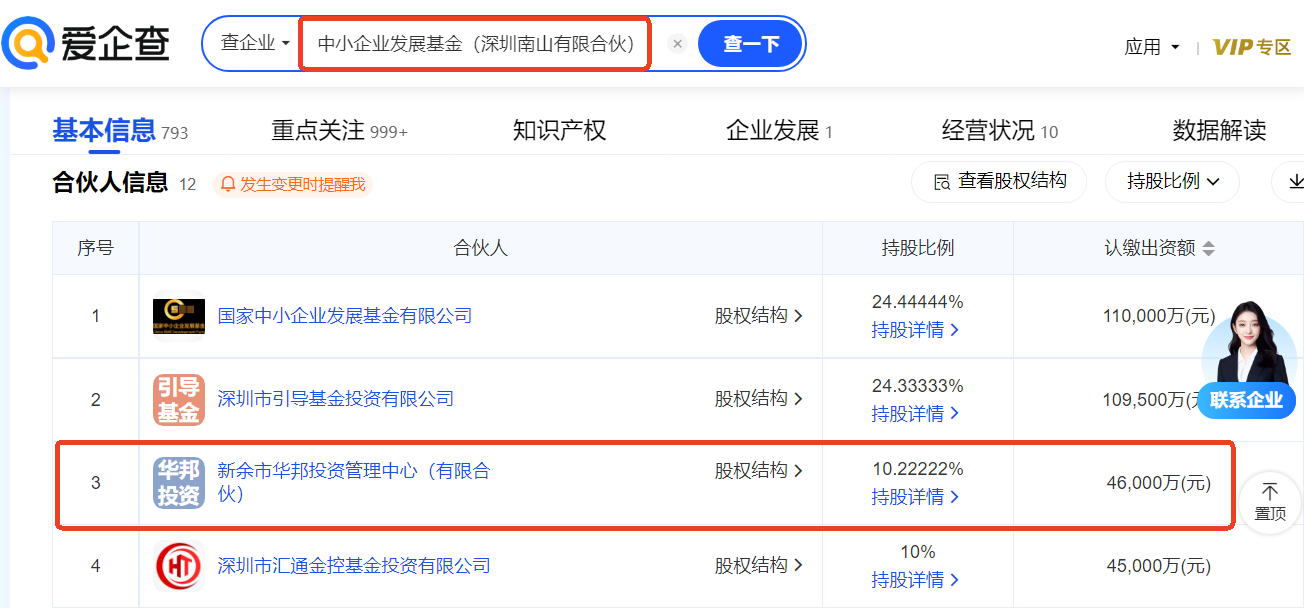Open 持股详情 for 新余市华邦投资管理中心
This screenshot has width=1304, height=608.
(x=915, y=496)
